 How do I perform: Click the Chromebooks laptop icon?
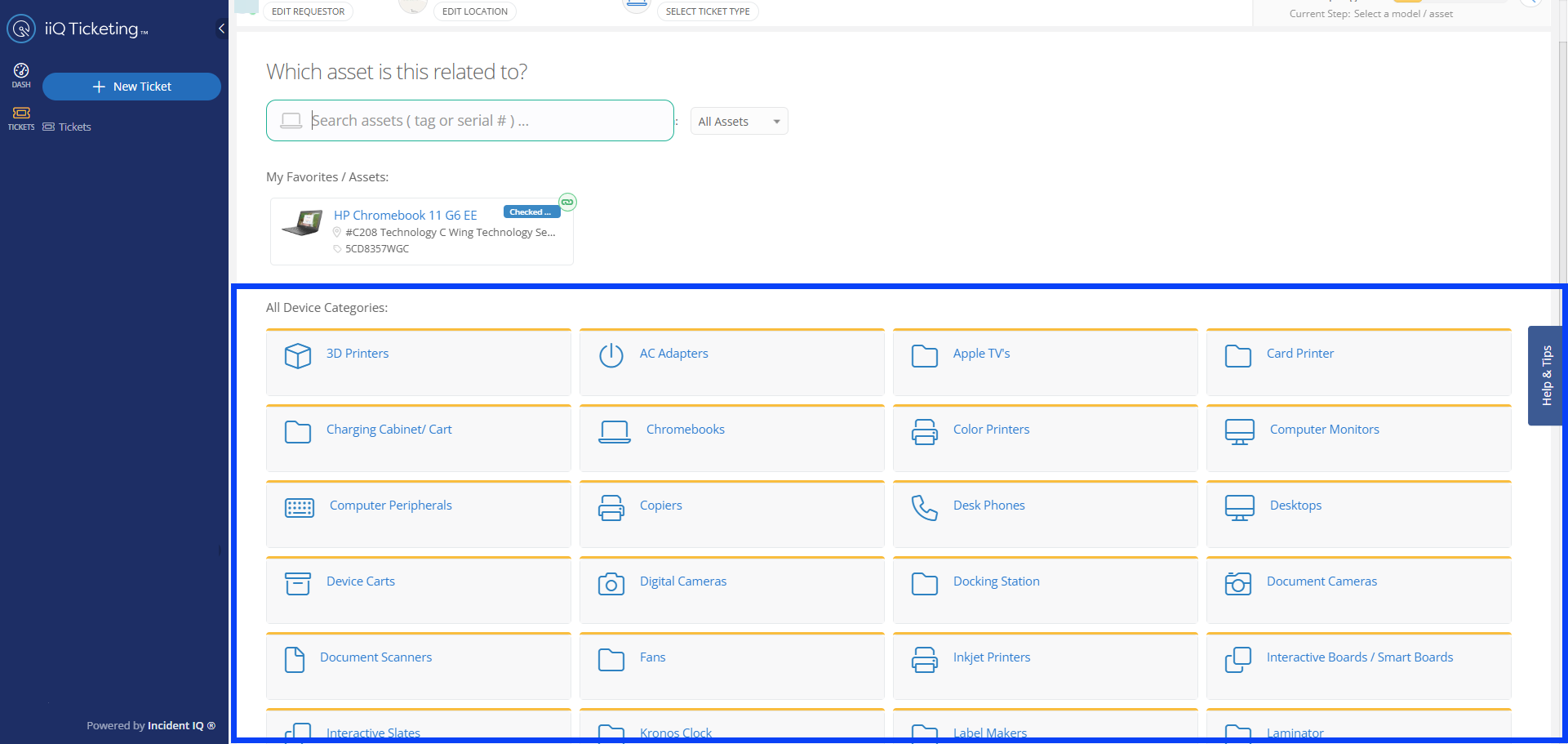tap(614, 431)
